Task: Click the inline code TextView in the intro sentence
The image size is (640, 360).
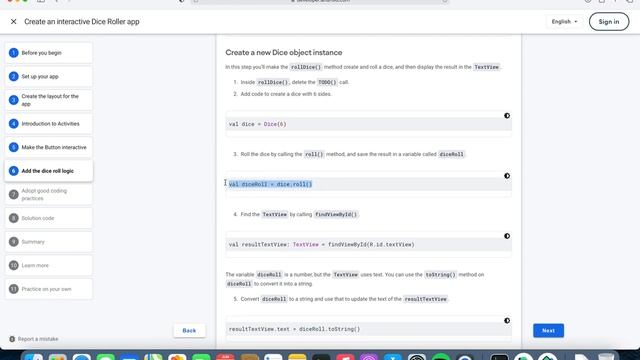Action: pyautogui.click(x=487, y=67)
